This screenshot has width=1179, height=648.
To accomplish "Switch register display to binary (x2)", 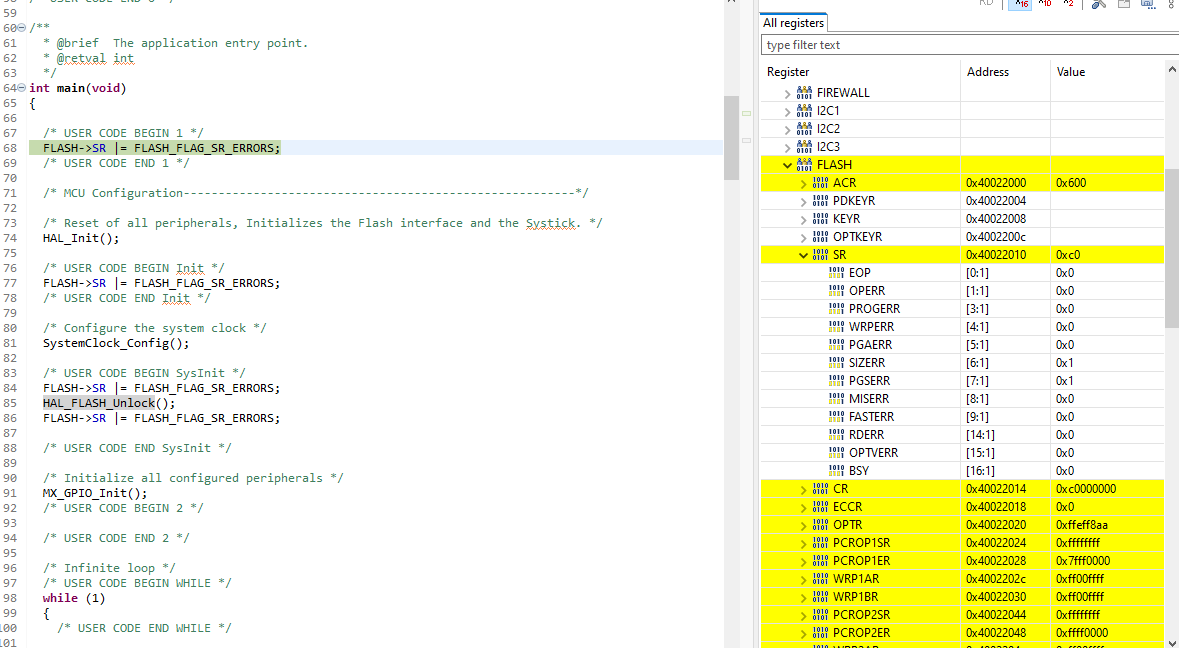I will pyautogui.click(x=1068, y=4).
